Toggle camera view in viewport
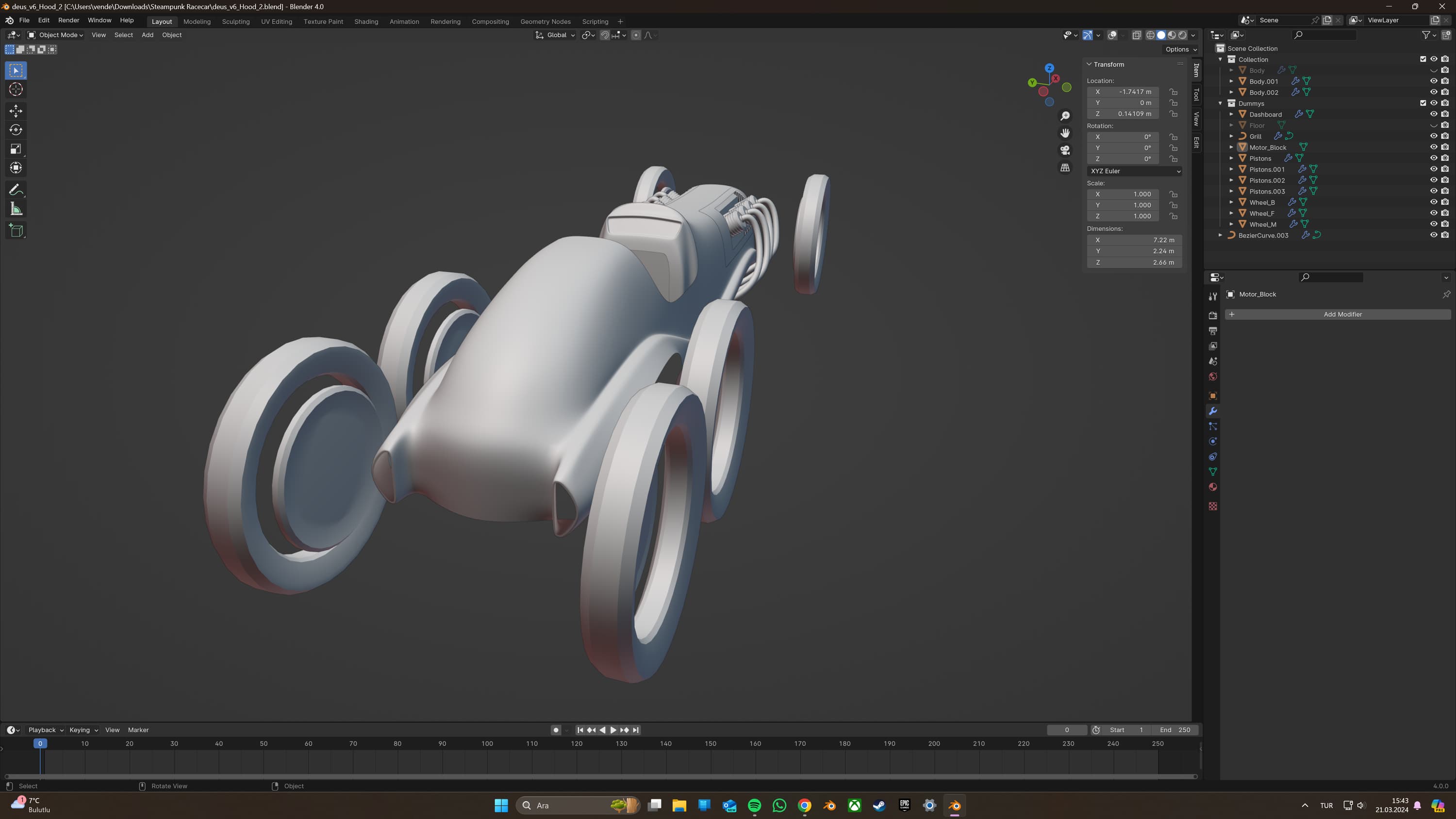Screen dimensions: 1456x819 tap(1065, 150)
